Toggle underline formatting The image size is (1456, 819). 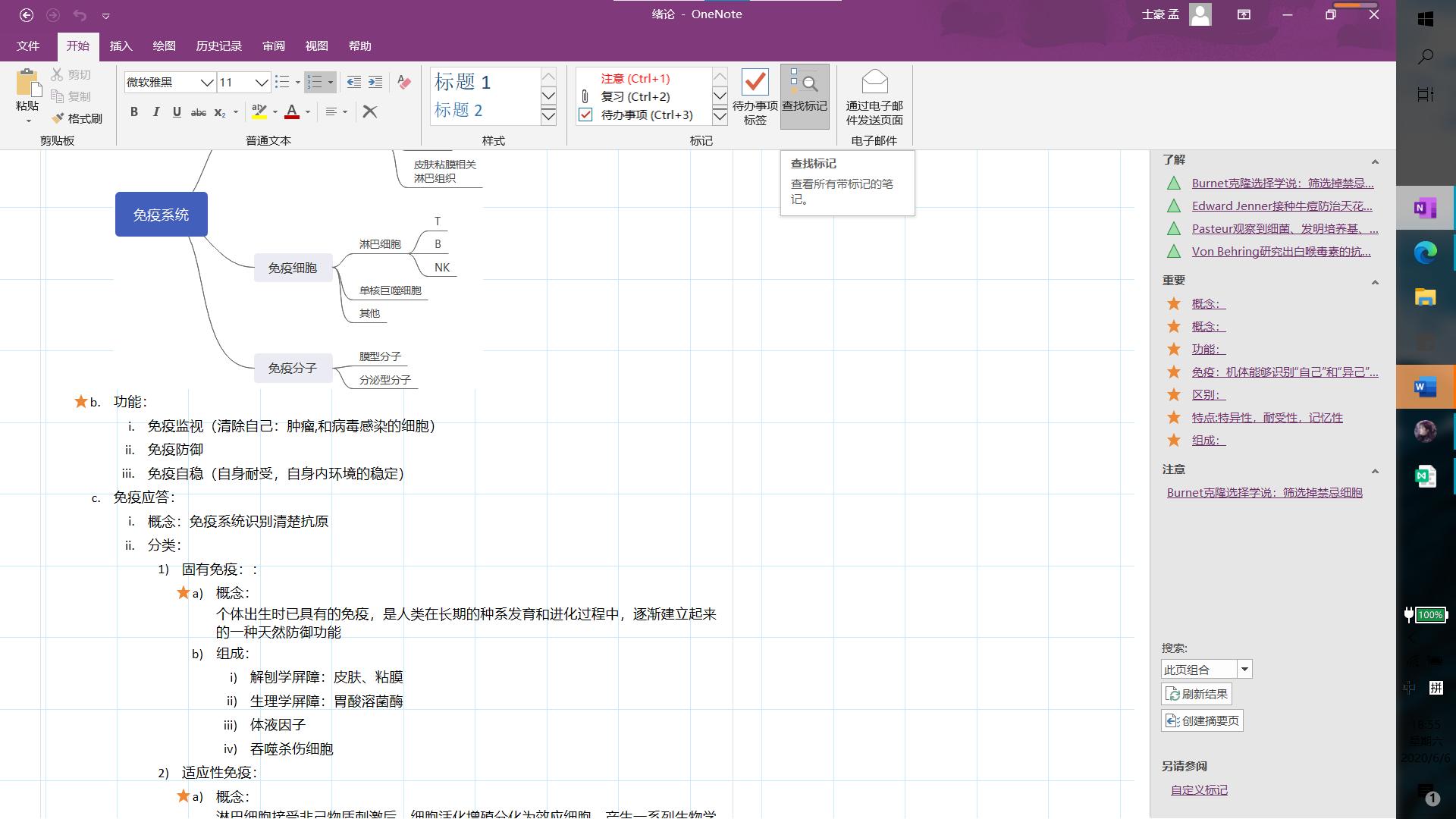pos(177,112)
